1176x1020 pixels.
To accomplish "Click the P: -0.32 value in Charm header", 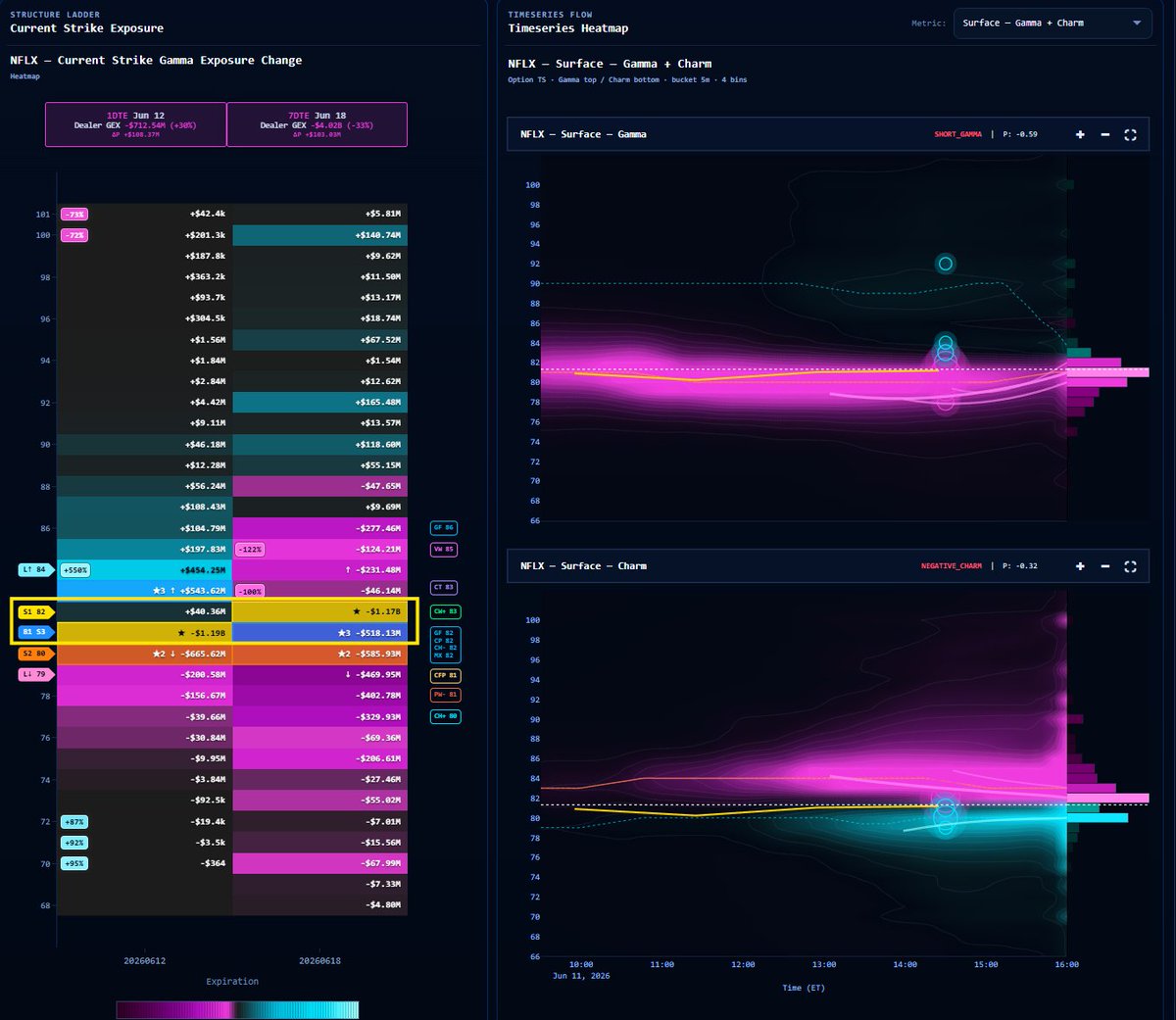I will click(x=1019, y=566).
